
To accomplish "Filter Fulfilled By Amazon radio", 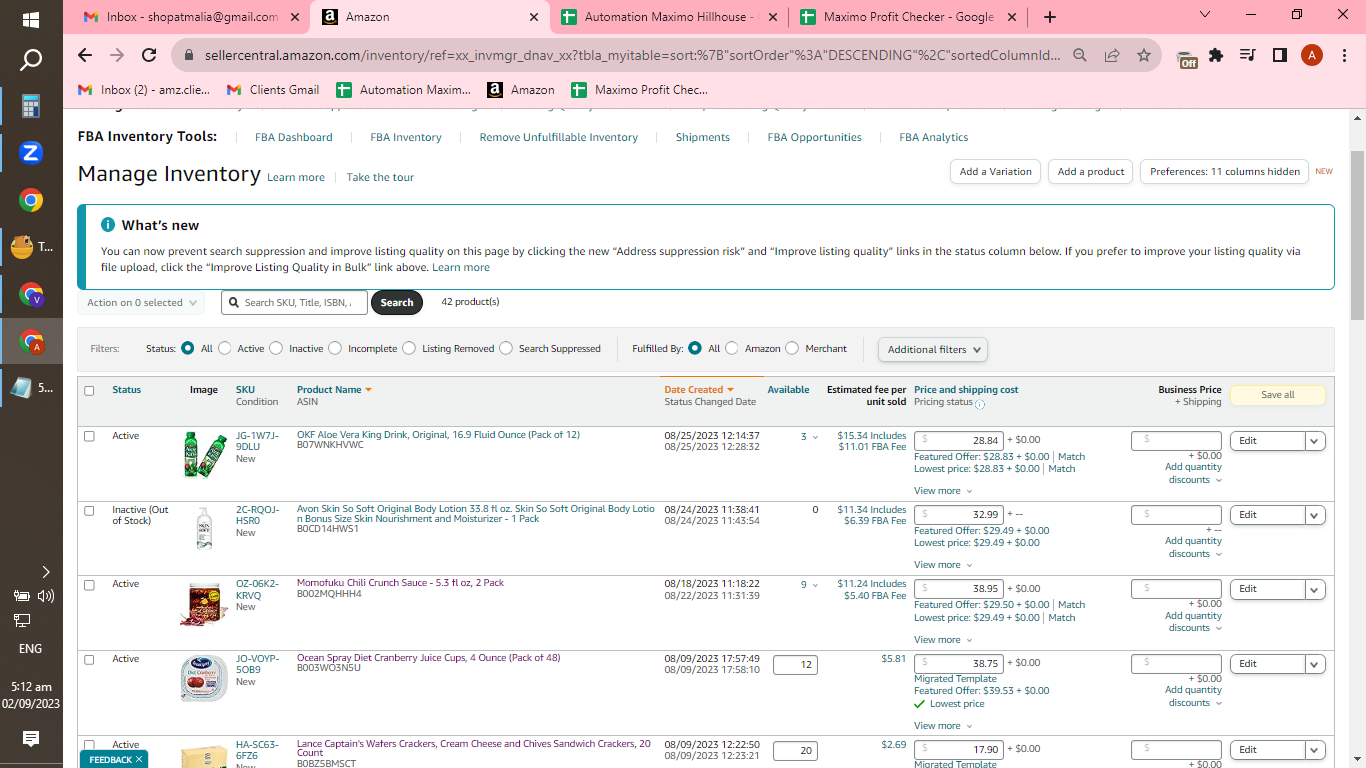I will (x=732, y=348).
